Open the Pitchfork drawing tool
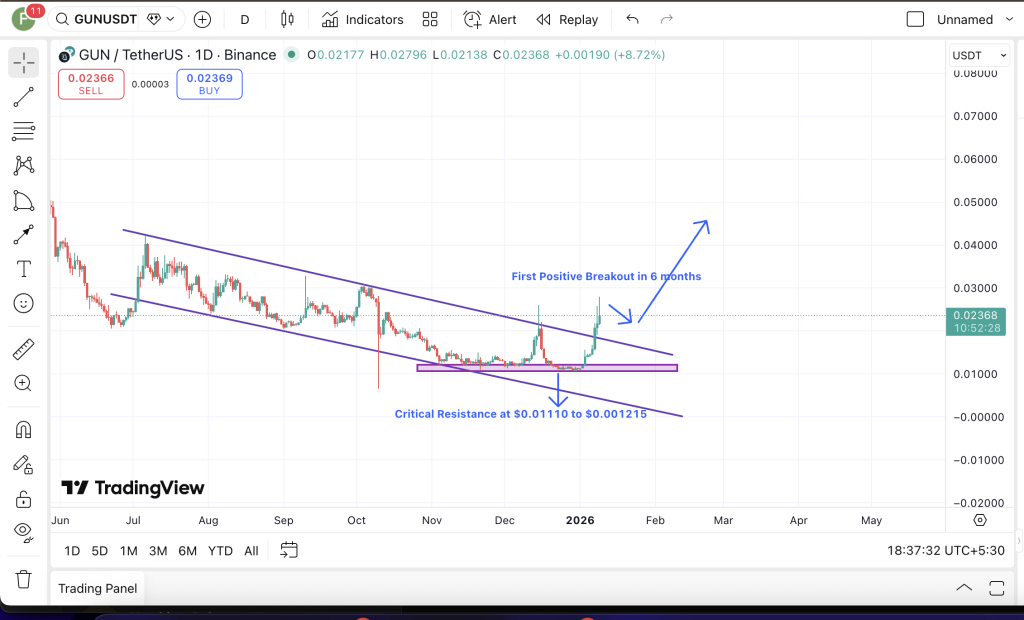The image size is (1024, 620). 24,165
